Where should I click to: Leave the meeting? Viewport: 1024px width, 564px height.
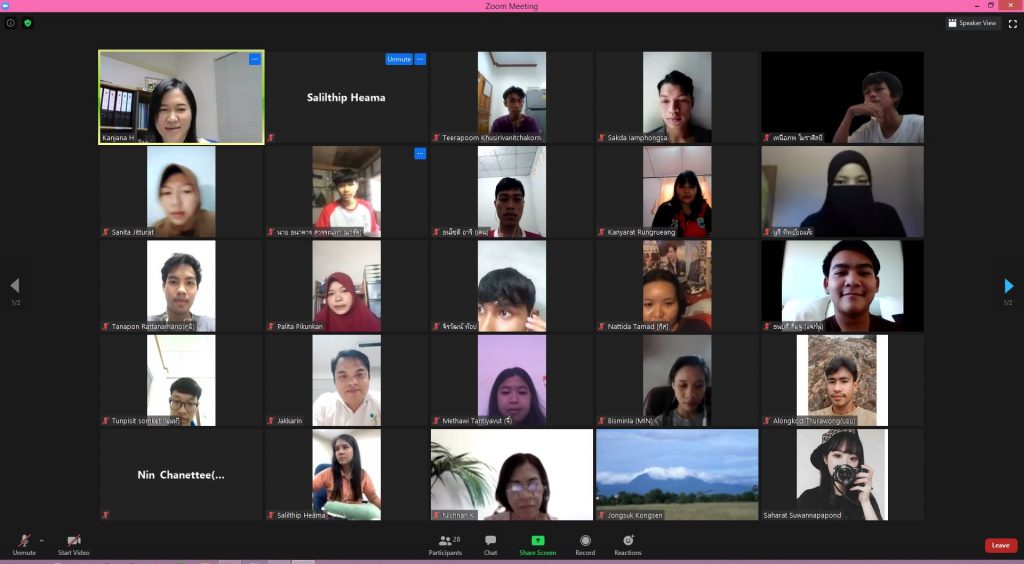(x=1000, y=545)
